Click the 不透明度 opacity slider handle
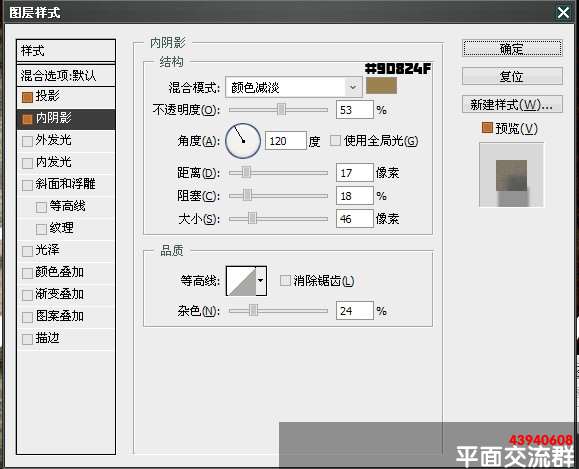This screenshot has height=469, width=579. tap(281, 110)
